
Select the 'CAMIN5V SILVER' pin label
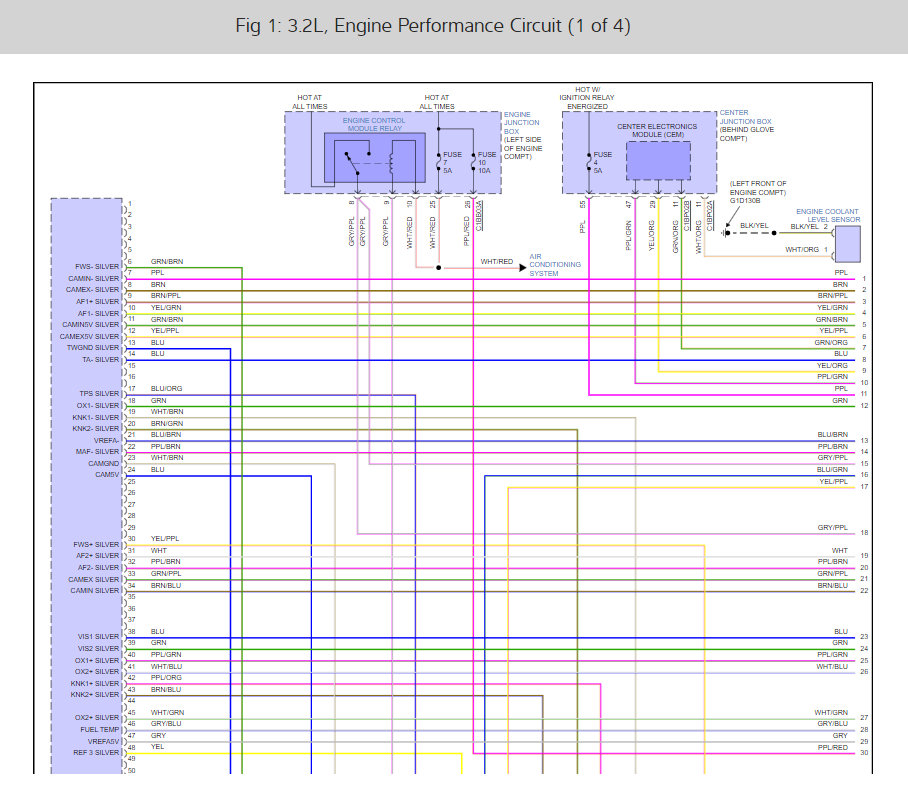coord(90,325)
